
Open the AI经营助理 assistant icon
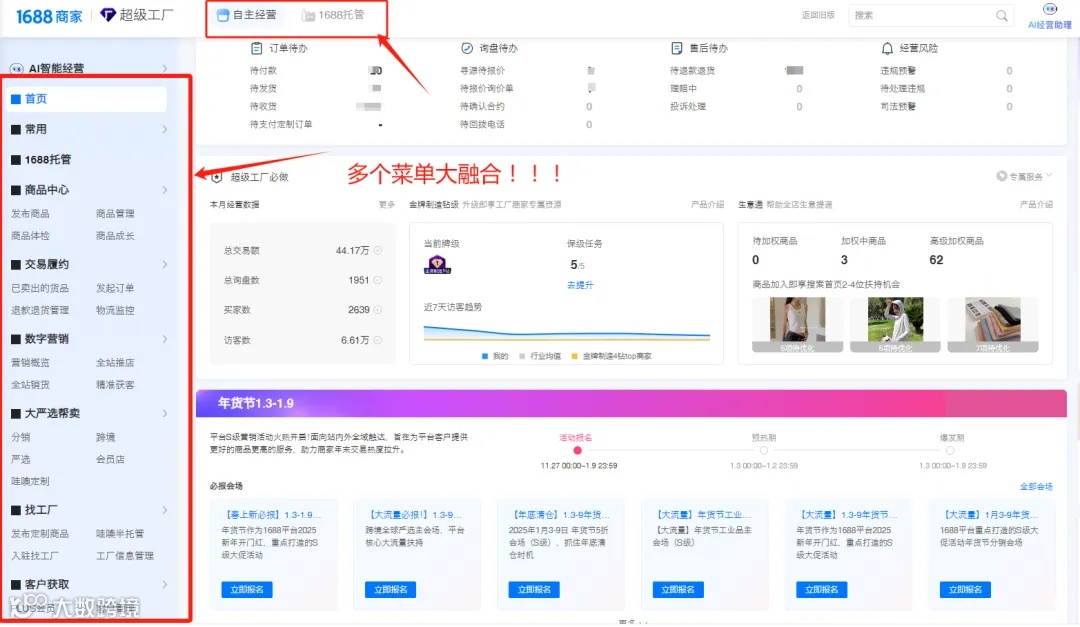[x=1050, y=9]
